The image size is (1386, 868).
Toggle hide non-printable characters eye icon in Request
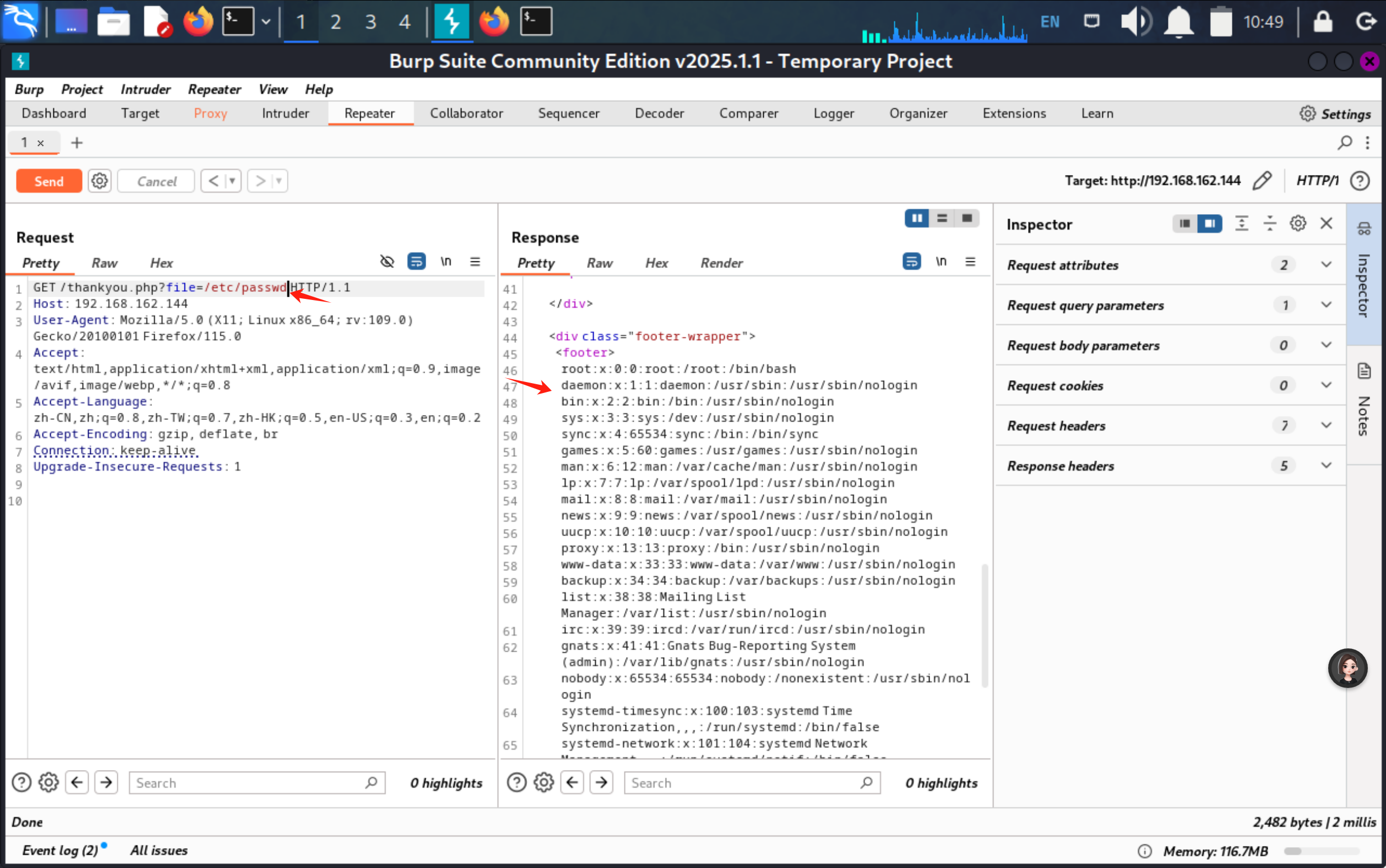click(387, 262)
